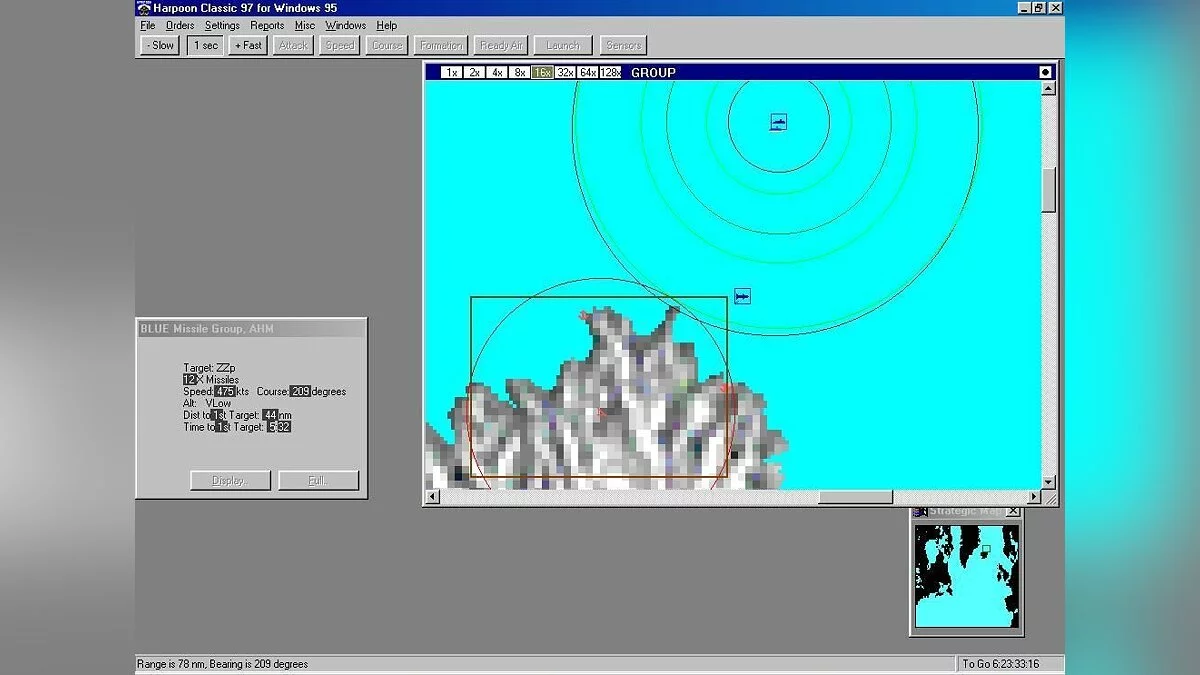Click the map horizontal scrollbar left arrow
Viewport: 1200px width, 675px height.
(x=433, y=497)
